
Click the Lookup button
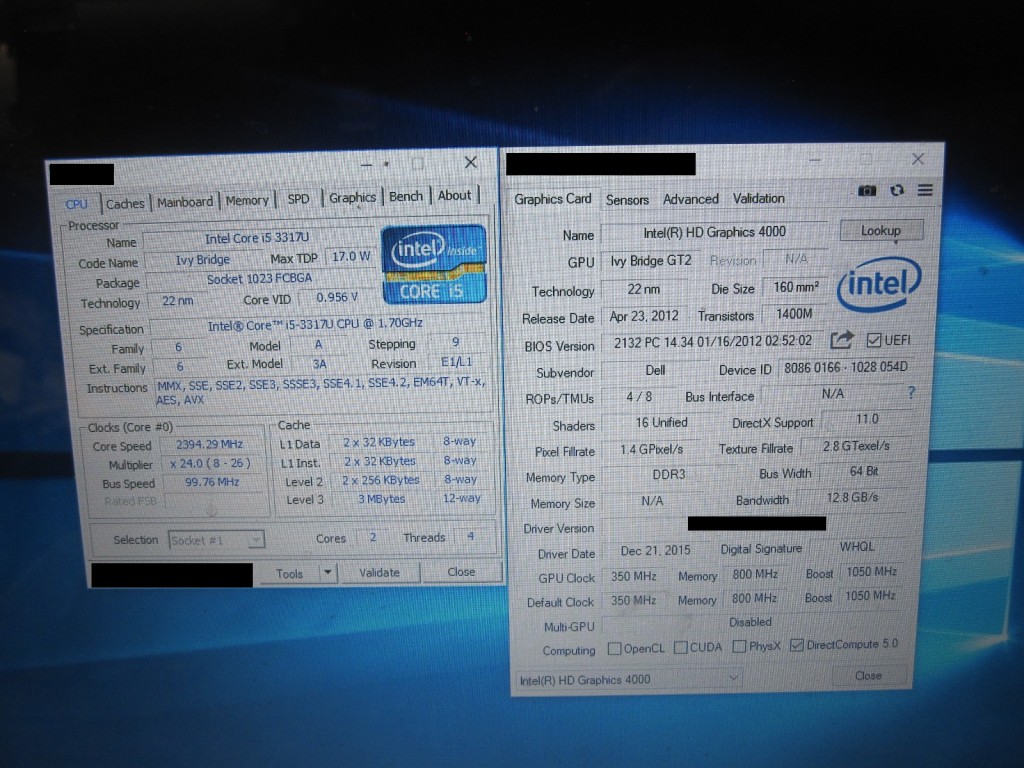[880, 231]
